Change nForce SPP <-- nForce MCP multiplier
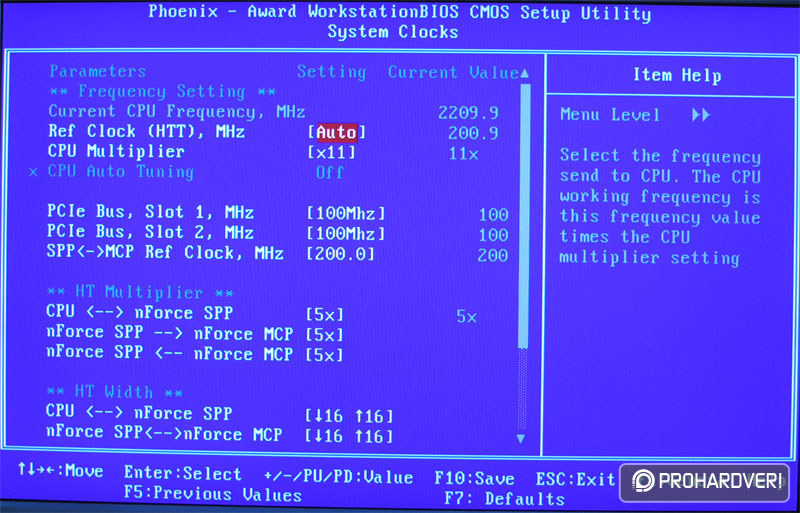Screen dimensions: 800x513 click(325, 355)
